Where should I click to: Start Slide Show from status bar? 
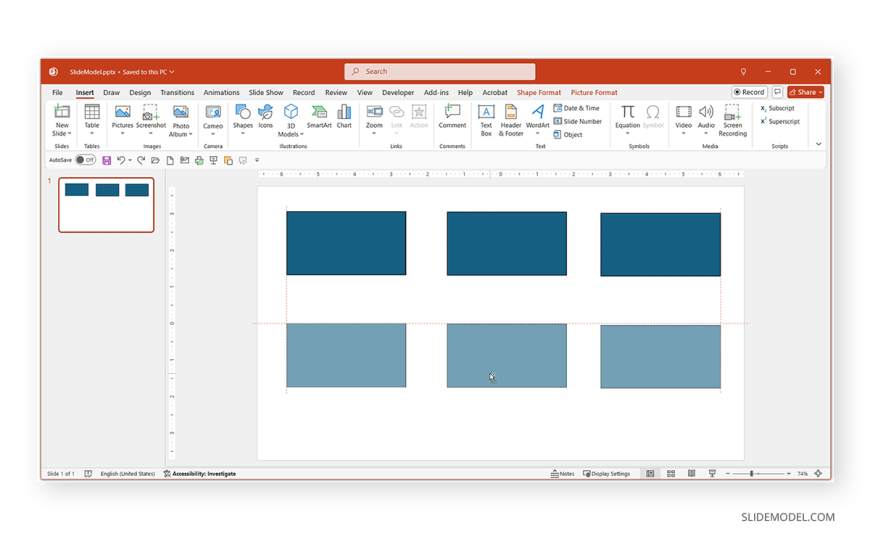pos(712,473)
